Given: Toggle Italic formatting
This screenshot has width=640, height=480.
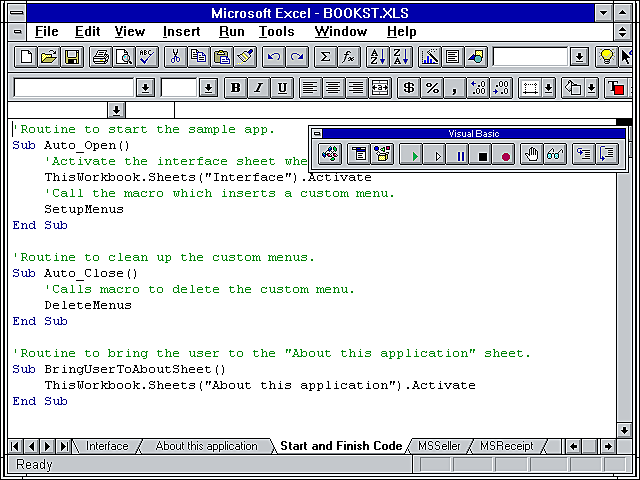Looking at the screenshot, I should [259, 87].
